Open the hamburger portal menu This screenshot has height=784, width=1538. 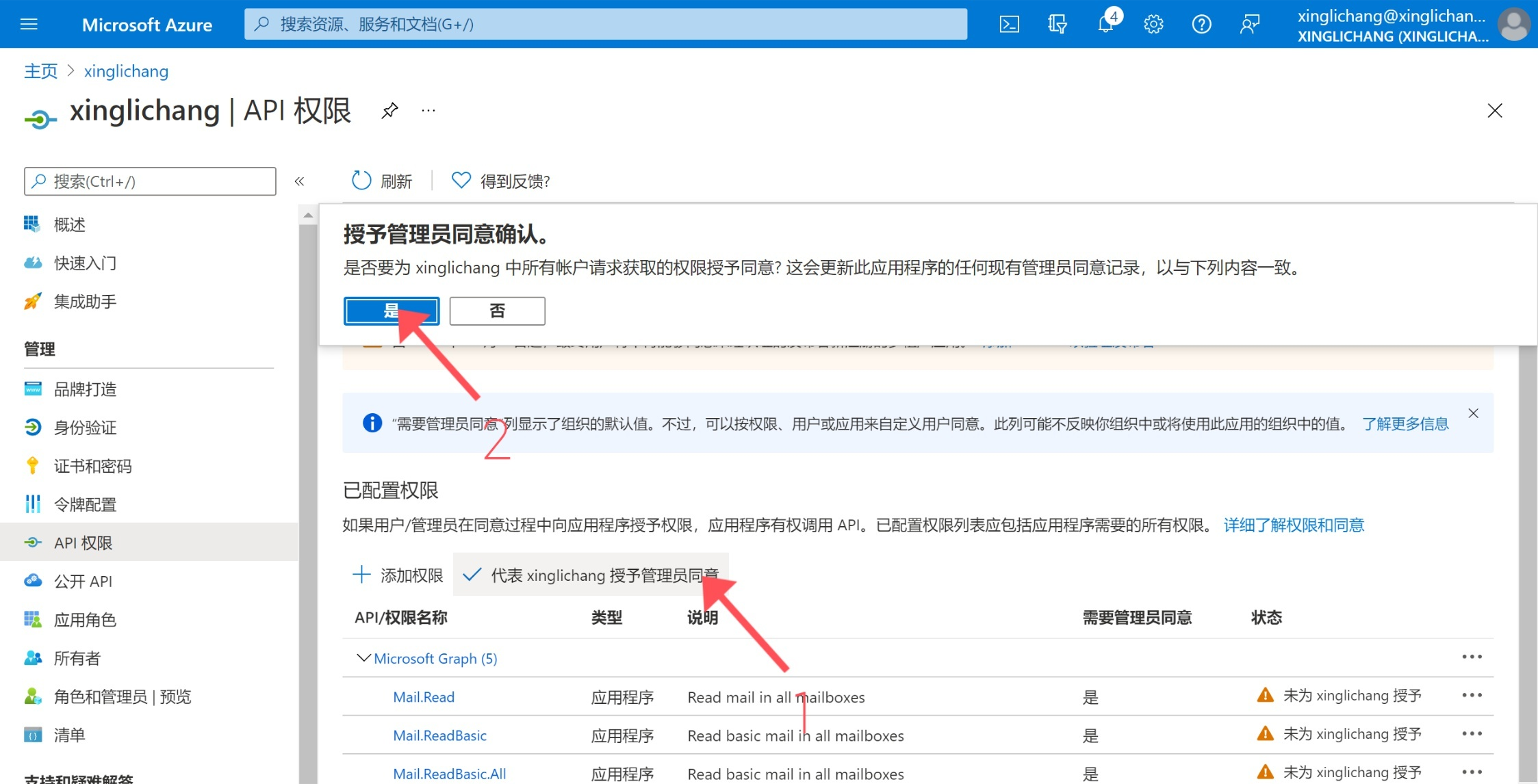[x=29, y=25]
